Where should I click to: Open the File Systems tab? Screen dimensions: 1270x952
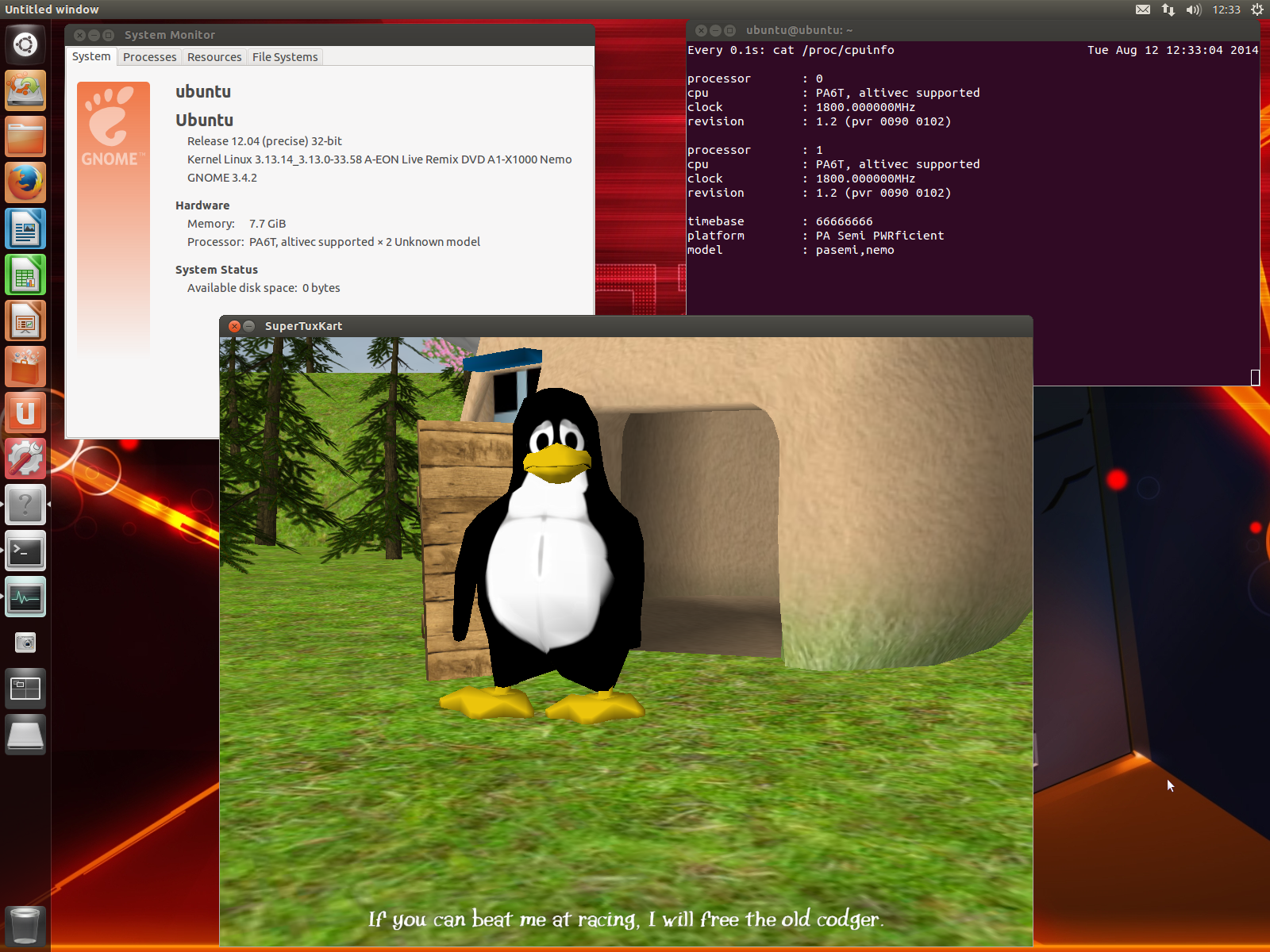[x=285, y=57]
